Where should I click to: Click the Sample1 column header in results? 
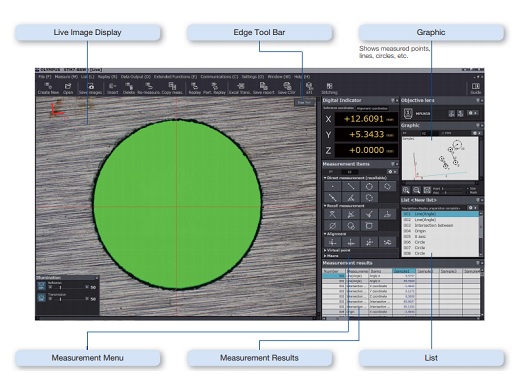pos(404,271)
